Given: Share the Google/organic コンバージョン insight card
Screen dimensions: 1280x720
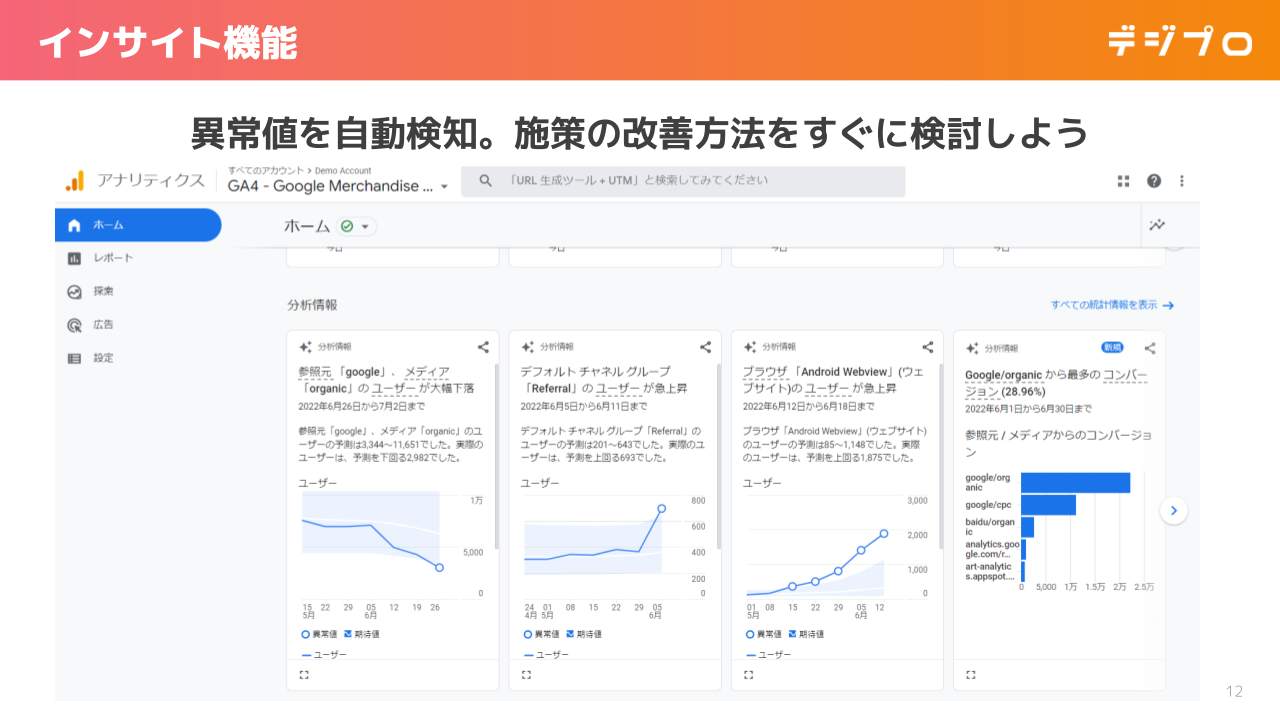Looking at the screenshot, I should (1150, 348).
